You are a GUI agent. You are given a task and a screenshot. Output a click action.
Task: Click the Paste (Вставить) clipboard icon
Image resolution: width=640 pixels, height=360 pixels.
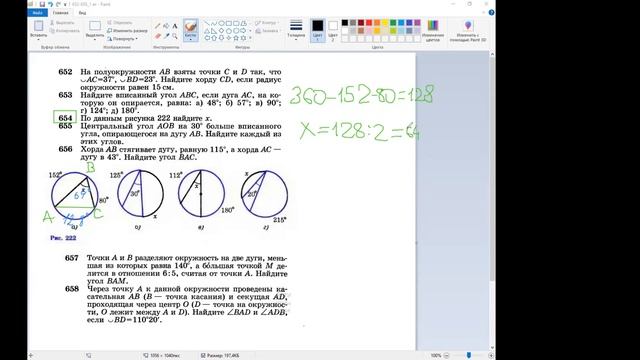point(38,26)
